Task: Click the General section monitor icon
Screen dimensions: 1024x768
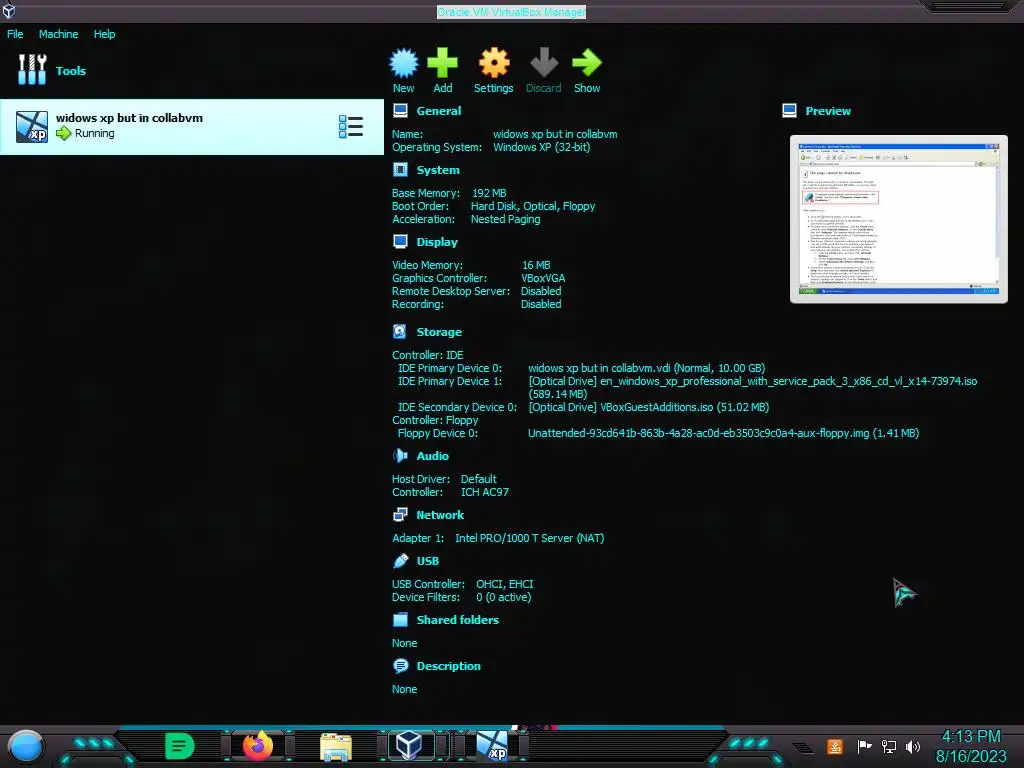Action: point(400,110)
